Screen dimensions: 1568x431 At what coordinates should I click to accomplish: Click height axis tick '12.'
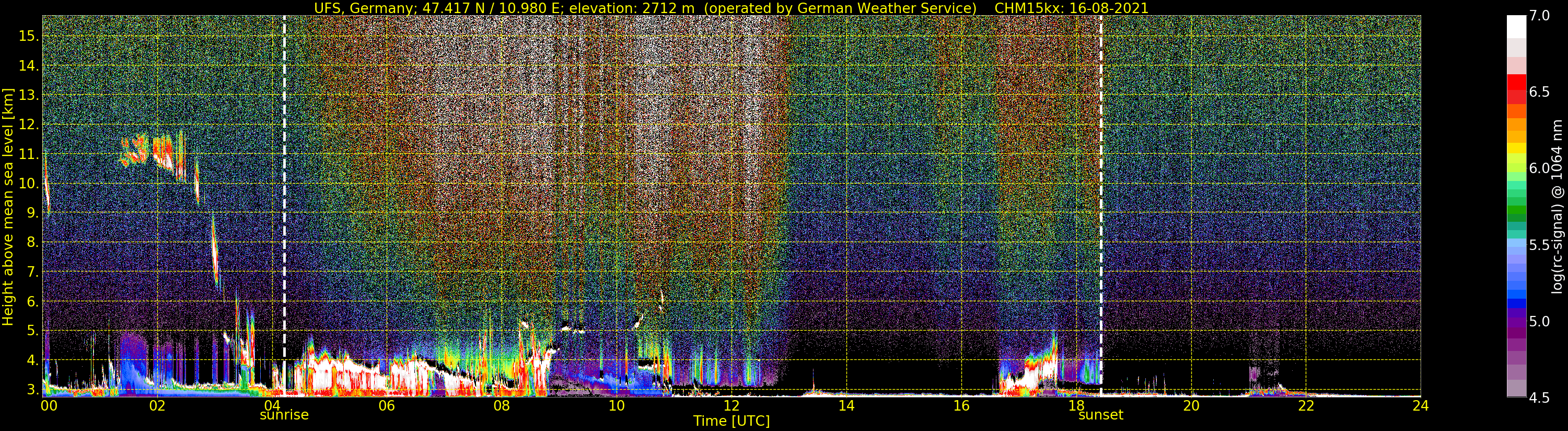click(x=29, y=124)
